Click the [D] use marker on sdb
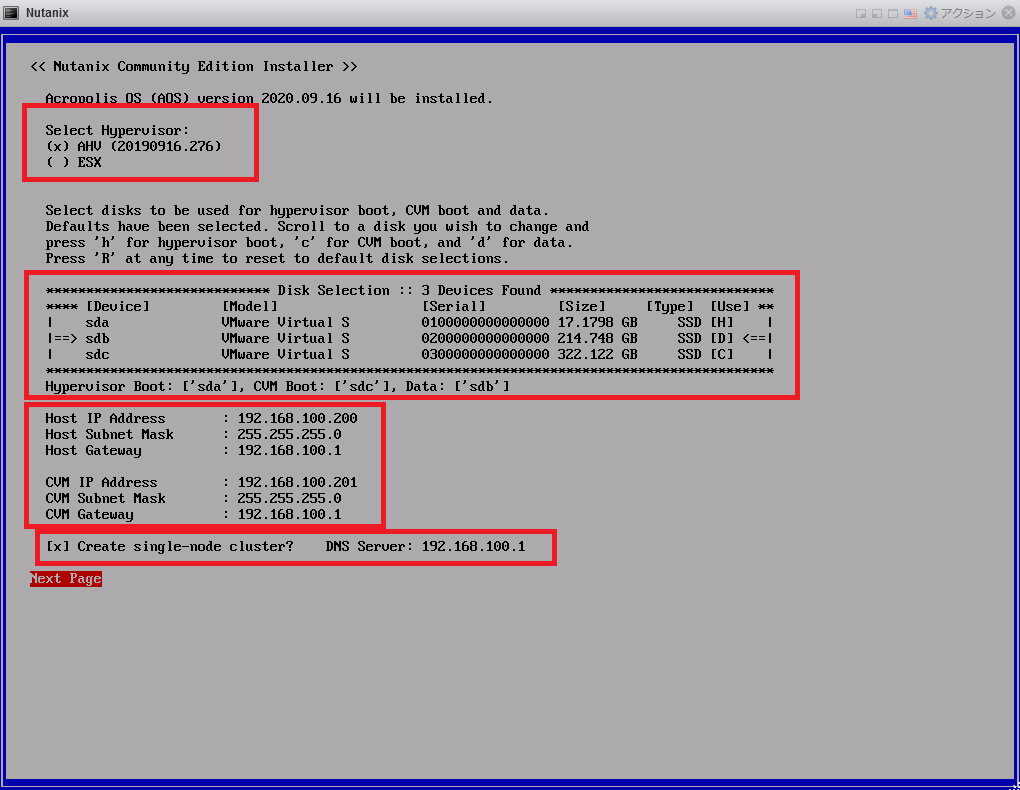 pyautogui.click(x=721, y=338)
